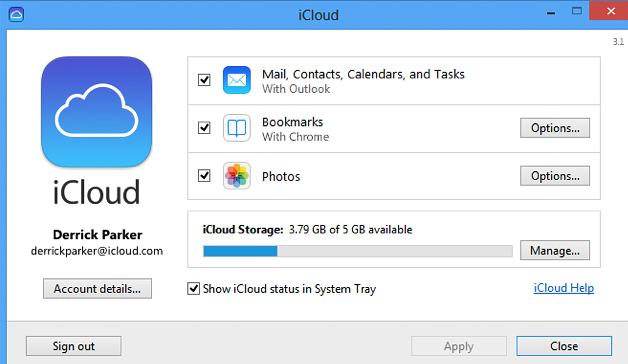Click the greyed-out Apply button
Image resolution: width=628 pixels, height=364 pixels.
459,346
